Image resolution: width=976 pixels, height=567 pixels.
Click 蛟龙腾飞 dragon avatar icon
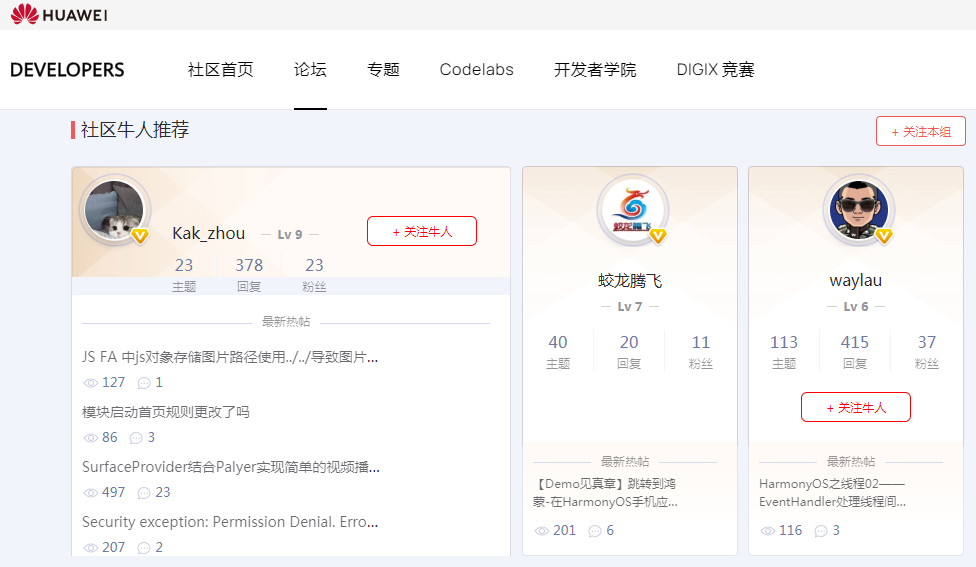pos(631,211)
